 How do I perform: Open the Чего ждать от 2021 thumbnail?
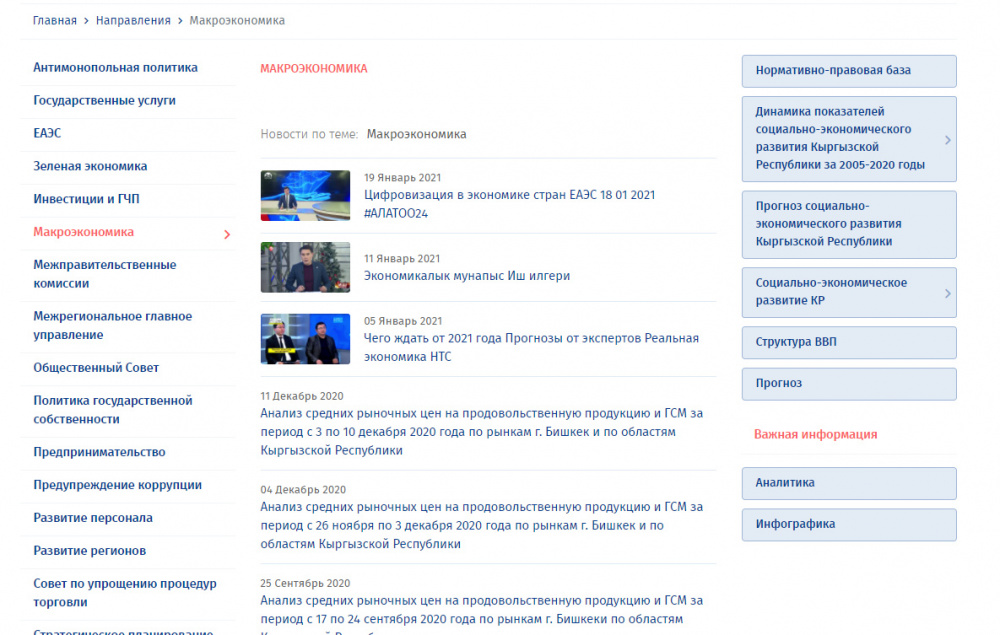(305, 339)
